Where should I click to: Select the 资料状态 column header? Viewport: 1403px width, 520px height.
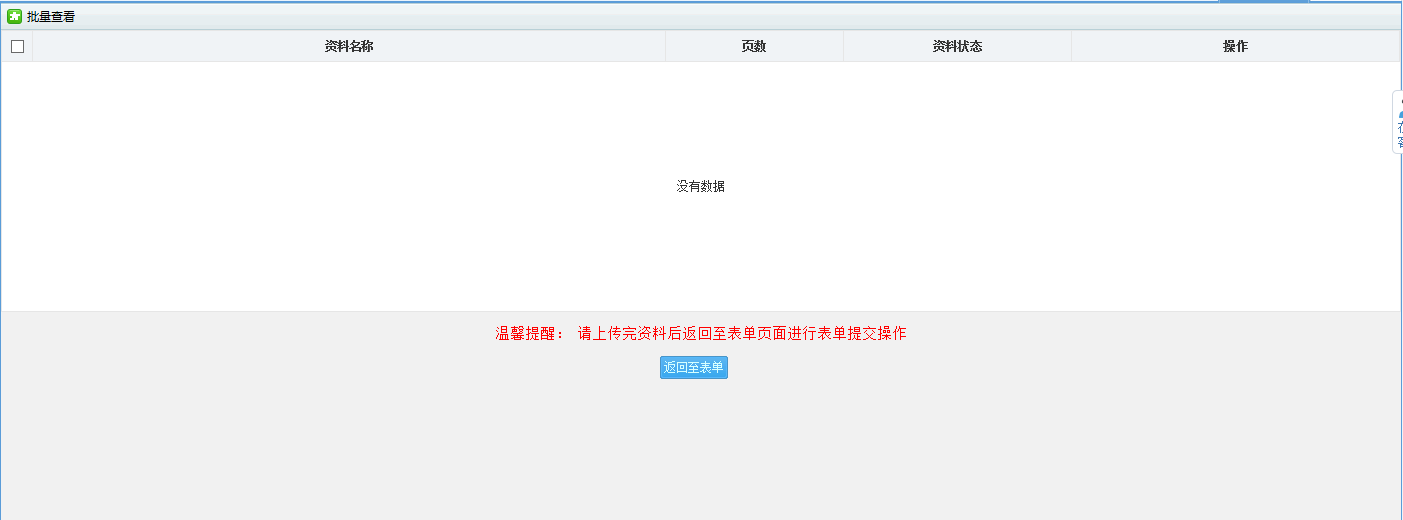click(957, 46)
